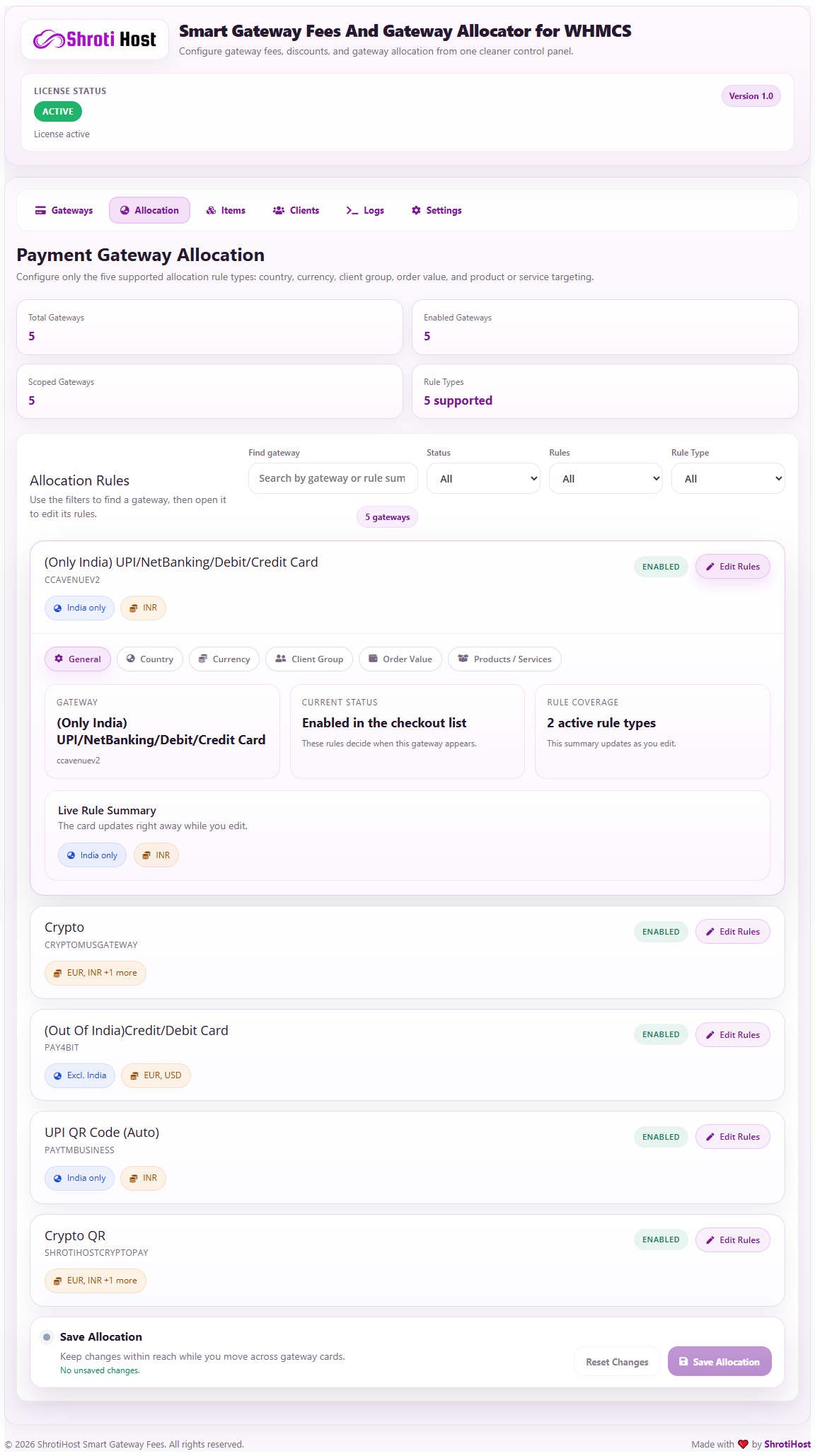This screenshot has width=815, height=1456.
Task: Open the Rule Type filter dropdown
Action: tap(728, 478)
